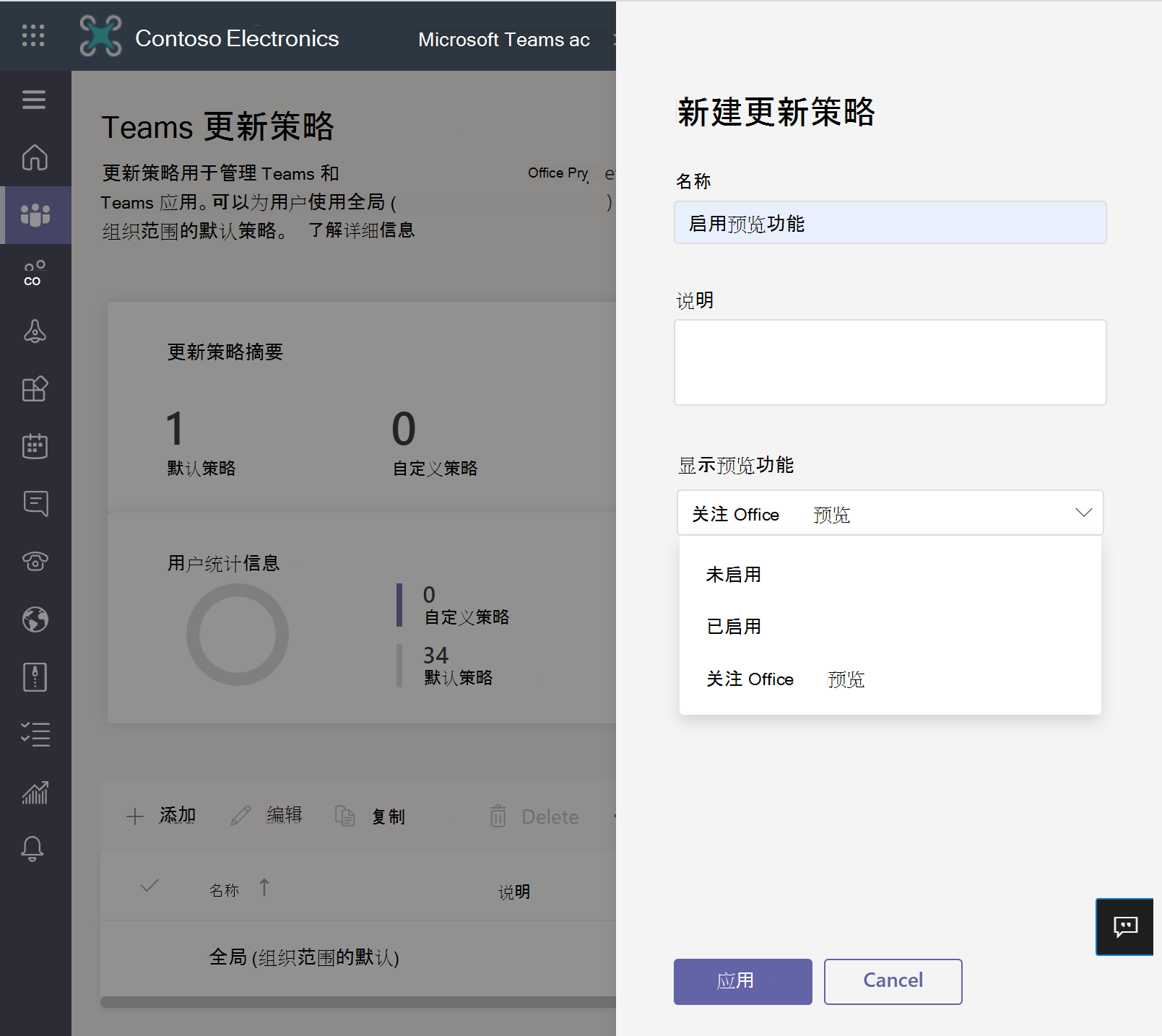Click the trash Delete icon

coord(498,816)
